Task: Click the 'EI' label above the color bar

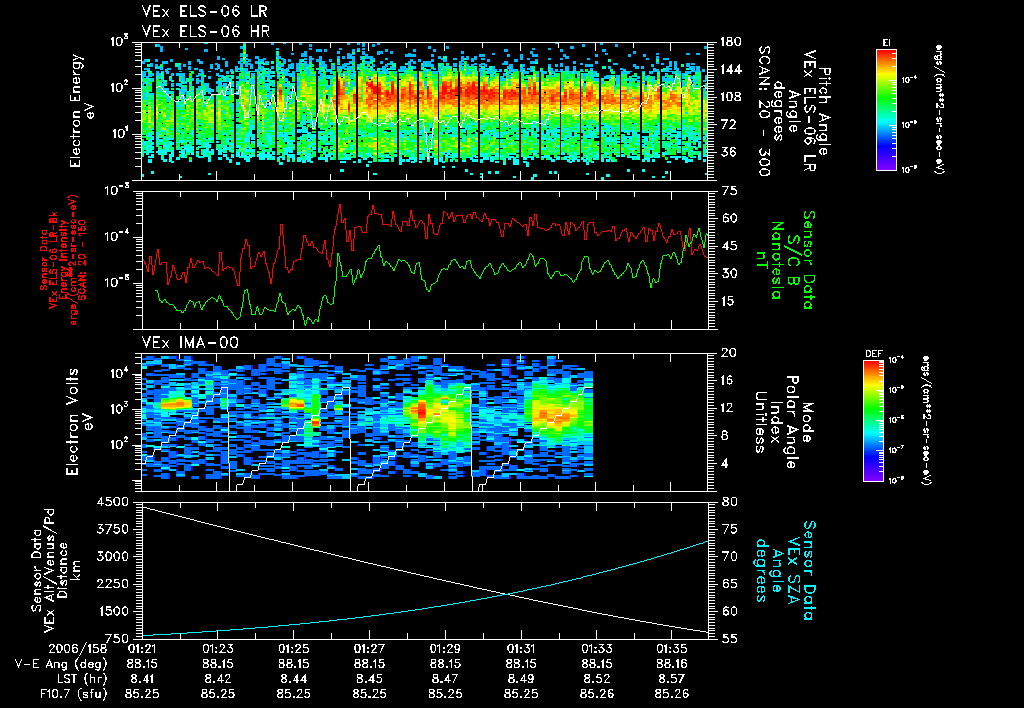Action: click(x=886, y=43)
